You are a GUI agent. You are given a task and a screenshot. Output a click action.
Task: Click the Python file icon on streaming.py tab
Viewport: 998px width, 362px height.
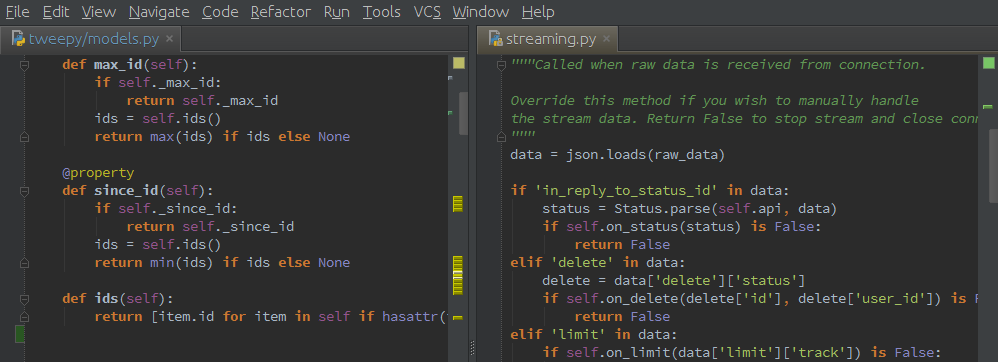[x=495, y=38]
